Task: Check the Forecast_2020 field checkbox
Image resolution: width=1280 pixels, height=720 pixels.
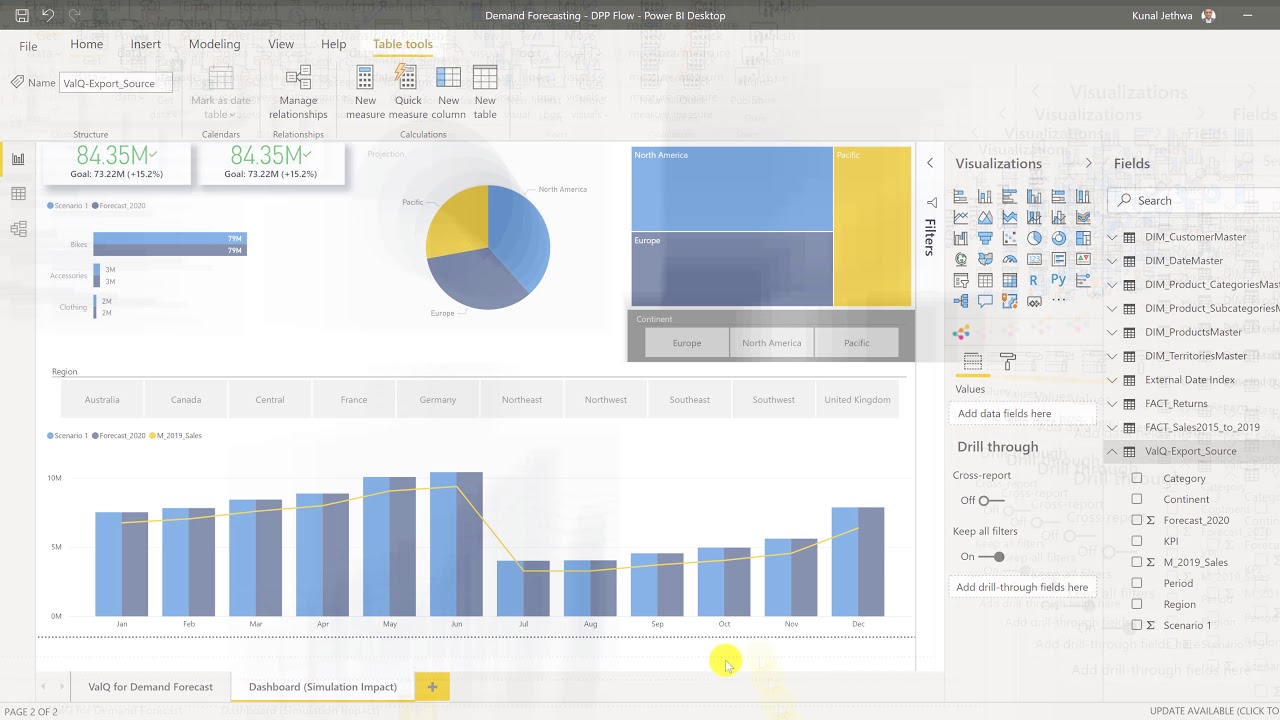Action: [1137, 520]
